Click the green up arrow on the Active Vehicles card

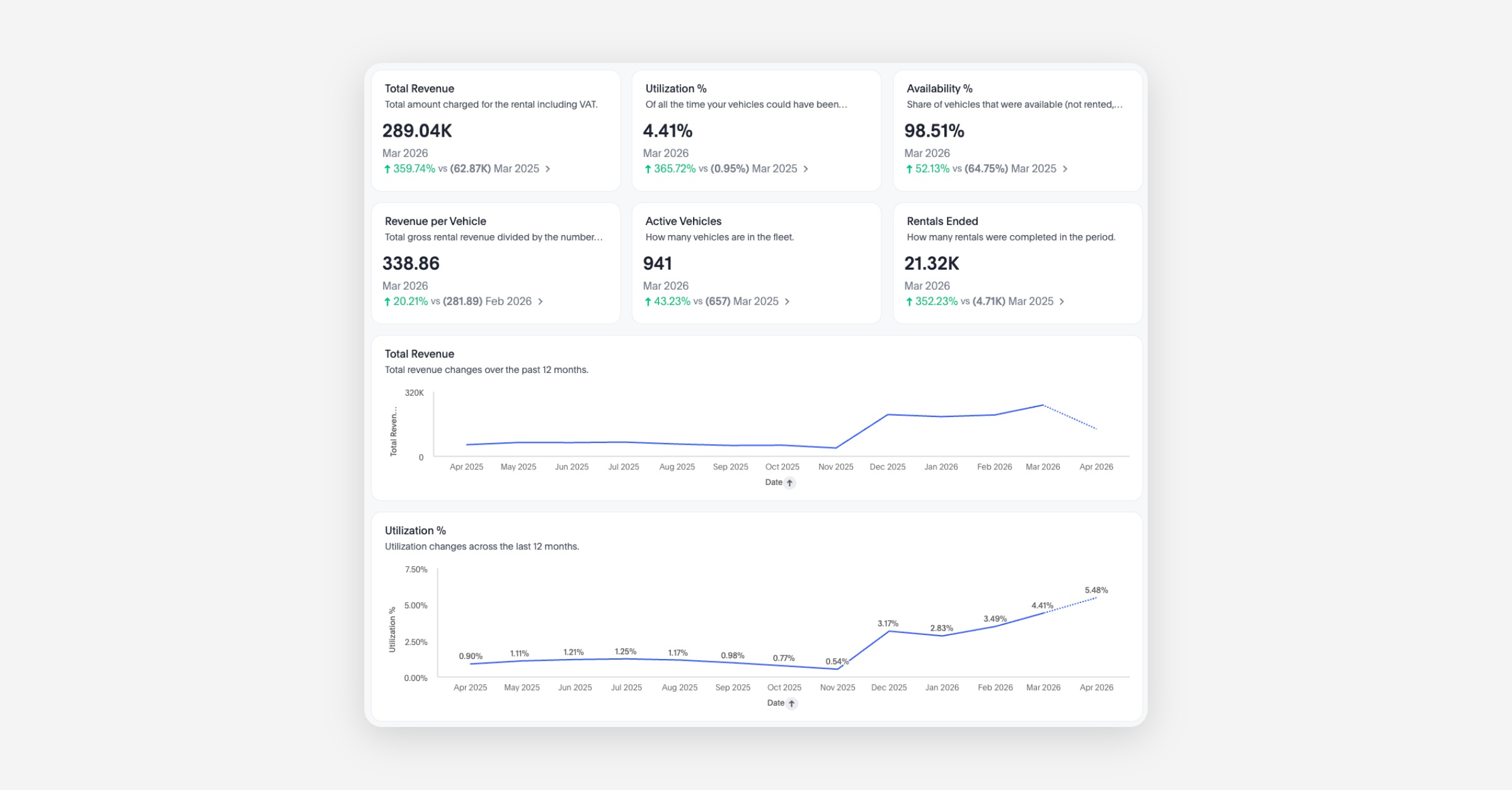[648, 302]
